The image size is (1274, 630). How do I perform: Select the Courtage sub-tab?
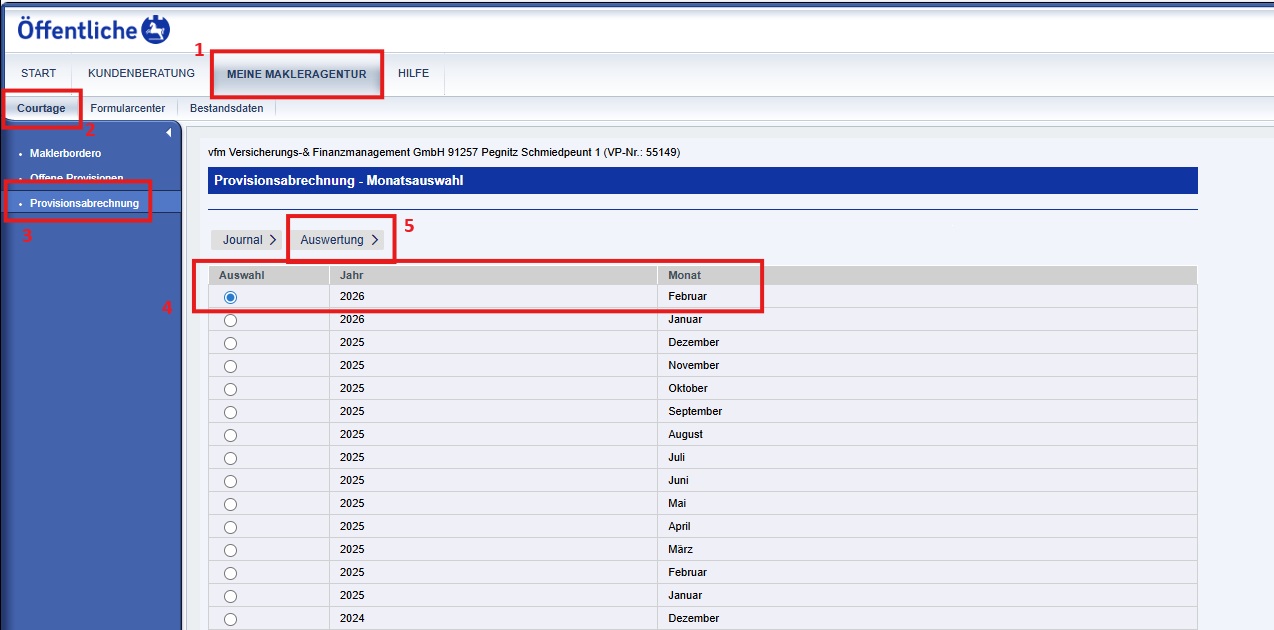click(x=41, y=108)
